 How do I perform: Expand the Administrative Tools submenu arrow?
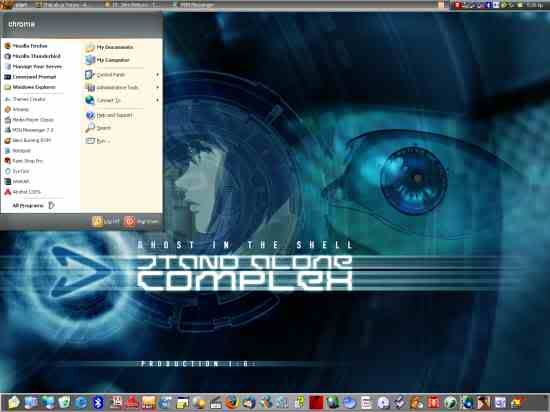coord(157,87)
